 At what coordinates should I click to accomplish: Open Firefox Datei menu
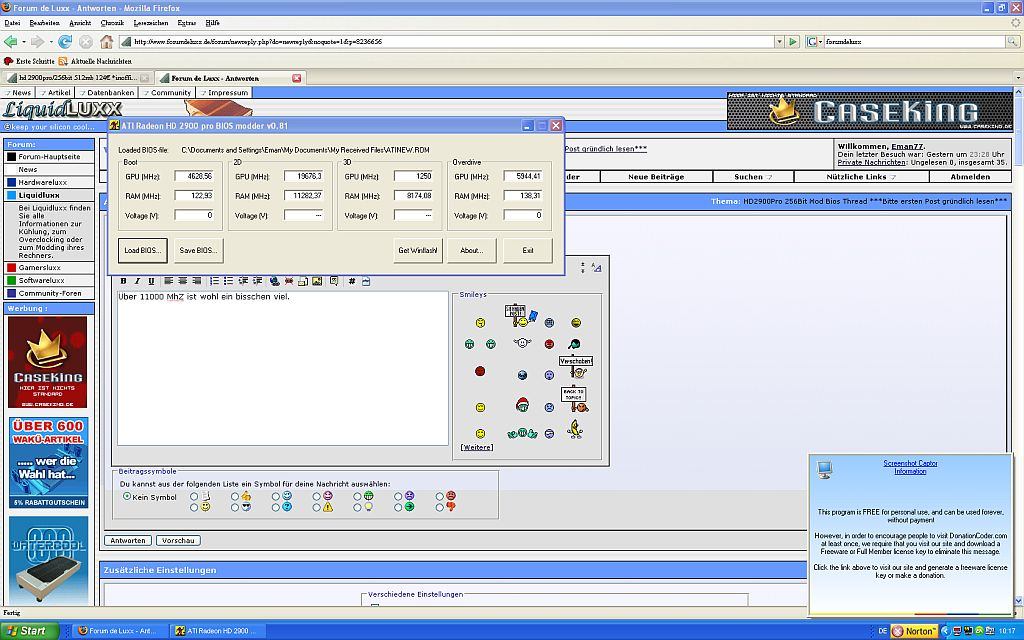(x=12, y=23)
